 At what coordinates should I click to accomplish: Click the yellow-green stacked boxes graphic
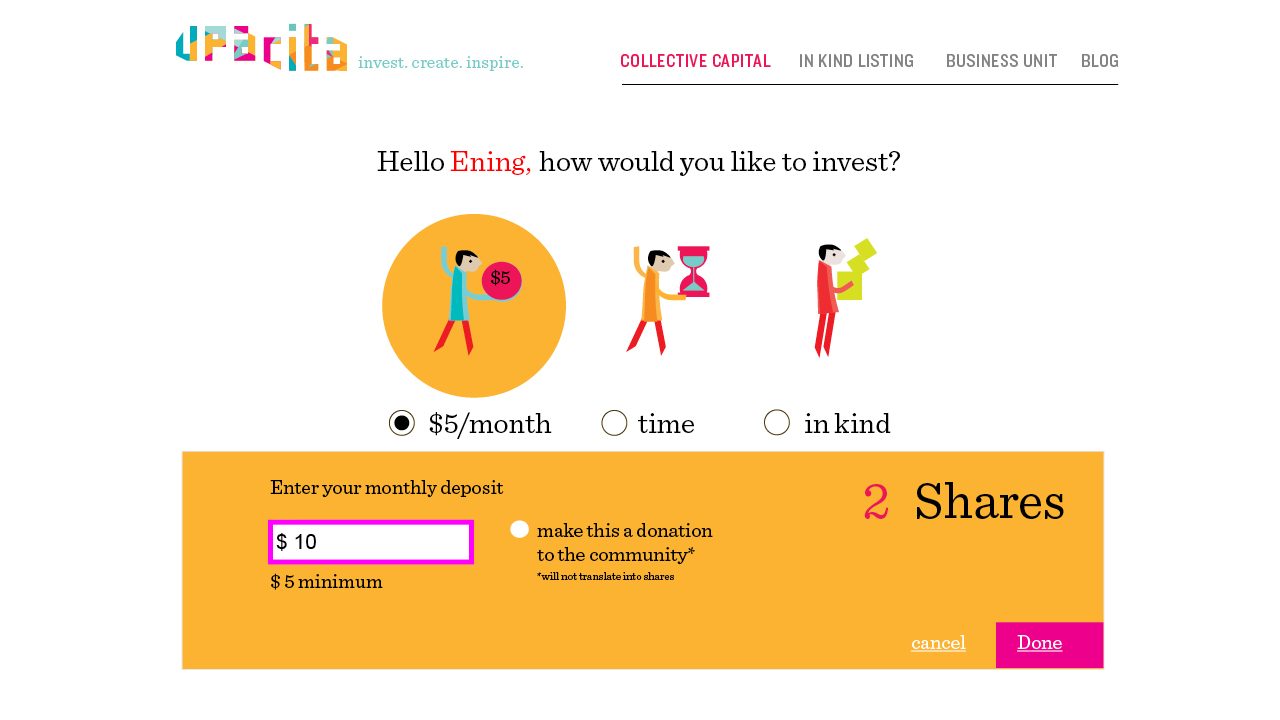coord(856,270)
